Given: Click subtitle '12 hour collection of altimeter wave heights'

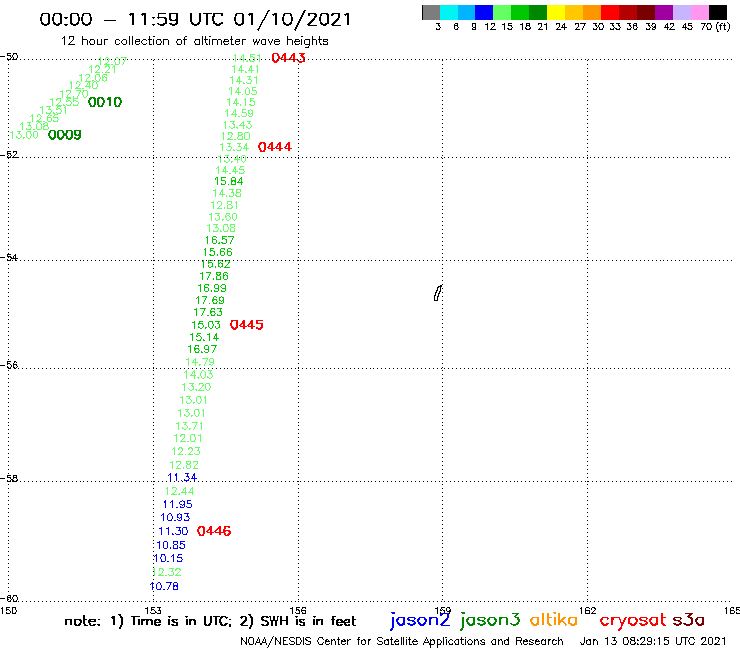Looking at the screenshot, I should (194, 41).
